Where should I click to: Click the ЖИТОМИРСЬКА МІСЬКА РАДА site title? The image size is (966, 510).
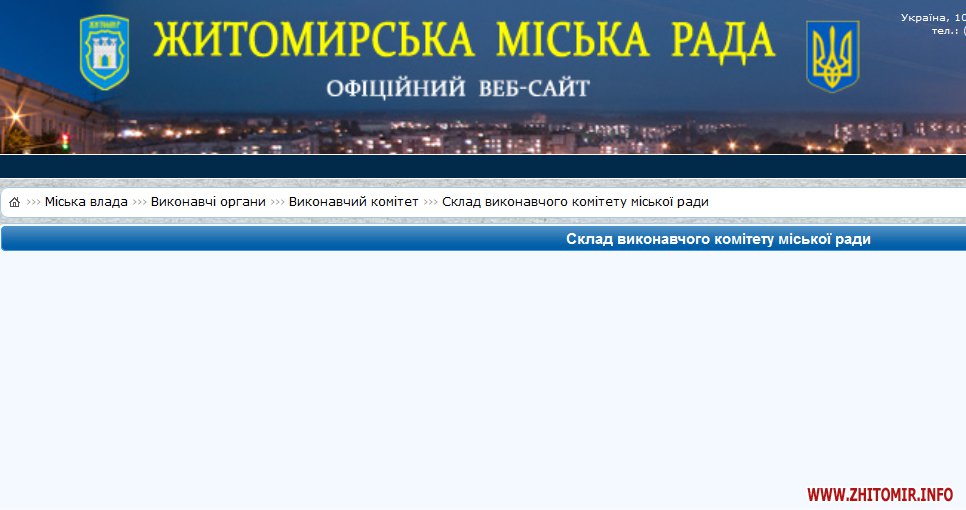pos(464,40)
